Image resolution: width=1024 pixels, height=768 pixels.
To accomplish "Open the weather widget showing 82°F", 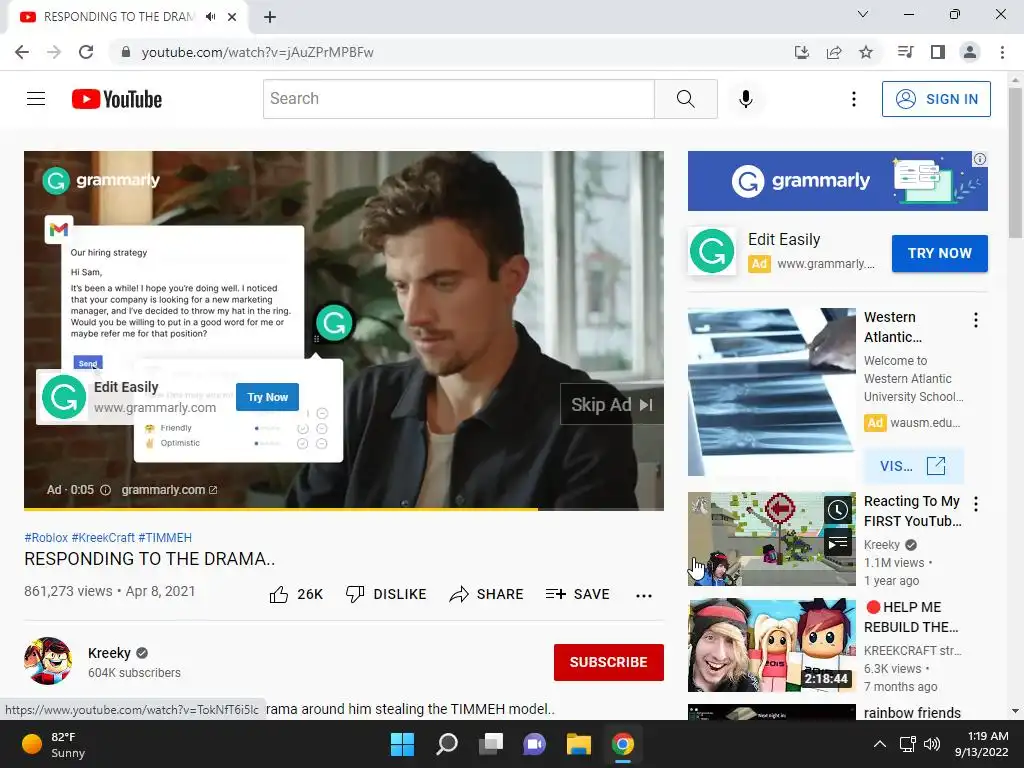I will (54, 744).
